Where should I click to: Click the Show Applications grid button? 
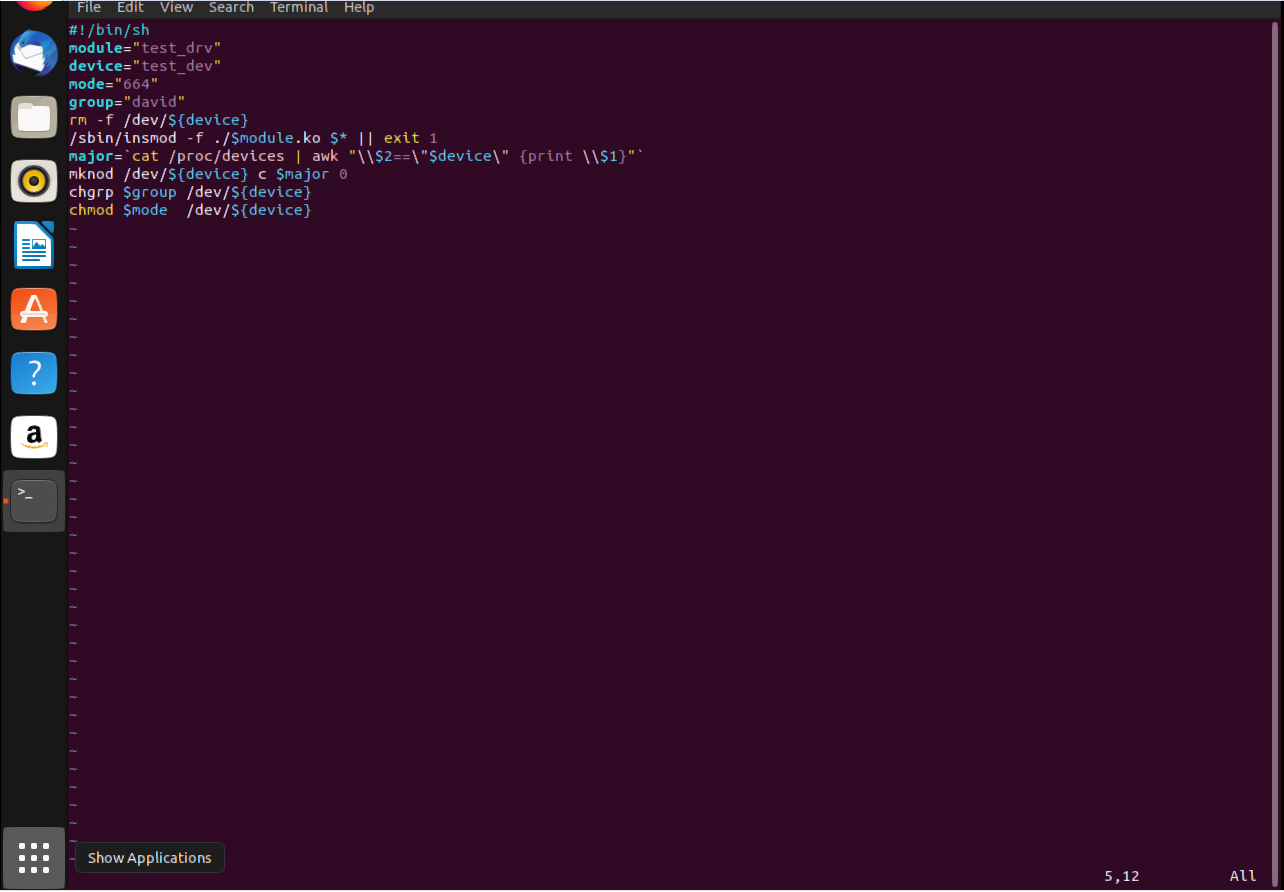(x=34, y=858)
